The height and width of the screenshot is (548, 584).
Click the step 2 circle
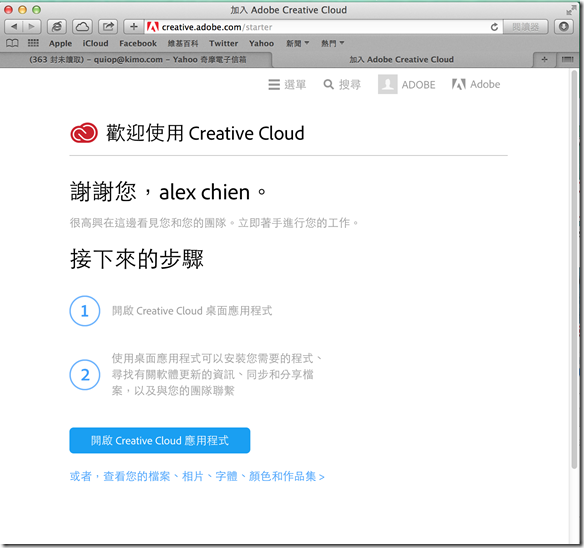click(85, 374)
